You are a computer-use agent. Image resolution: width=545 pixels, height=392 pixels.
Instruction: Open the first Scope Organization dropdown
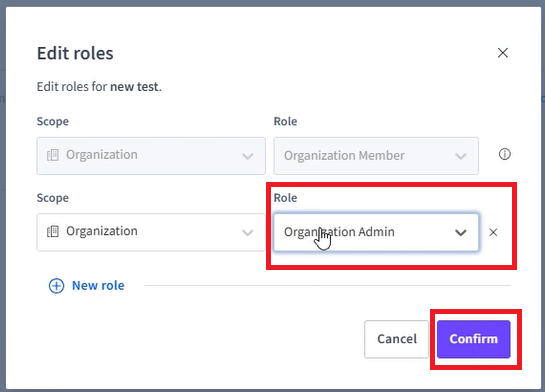coord(151,156)
